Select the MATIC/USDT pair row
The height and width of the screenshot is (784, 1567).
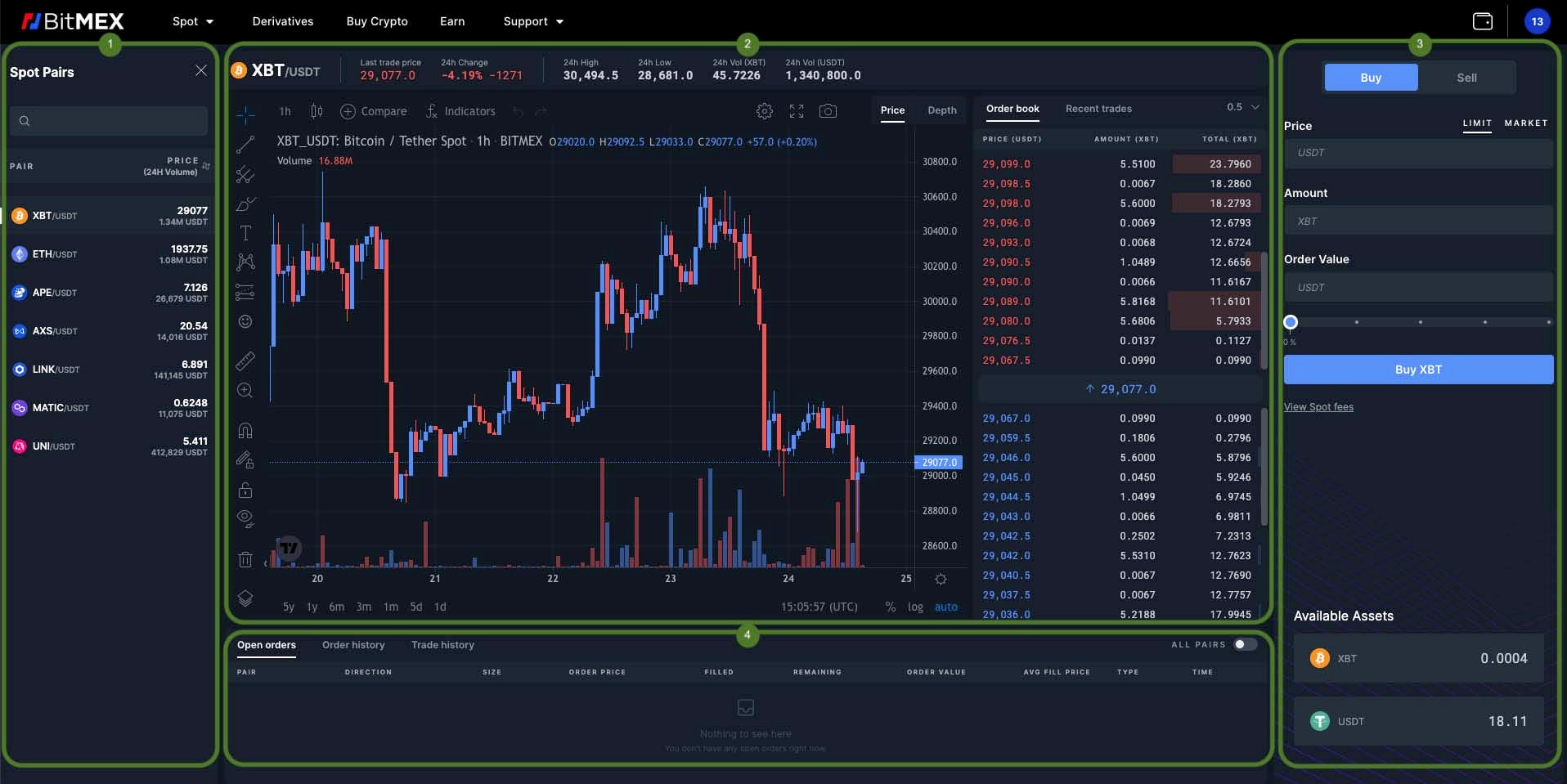(109, 408)
